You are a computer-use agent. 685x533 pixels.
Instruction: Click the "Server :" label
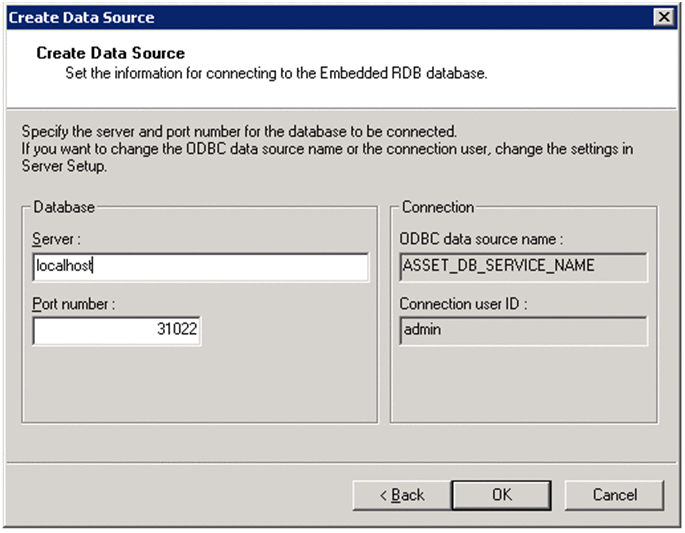(56, 240)
